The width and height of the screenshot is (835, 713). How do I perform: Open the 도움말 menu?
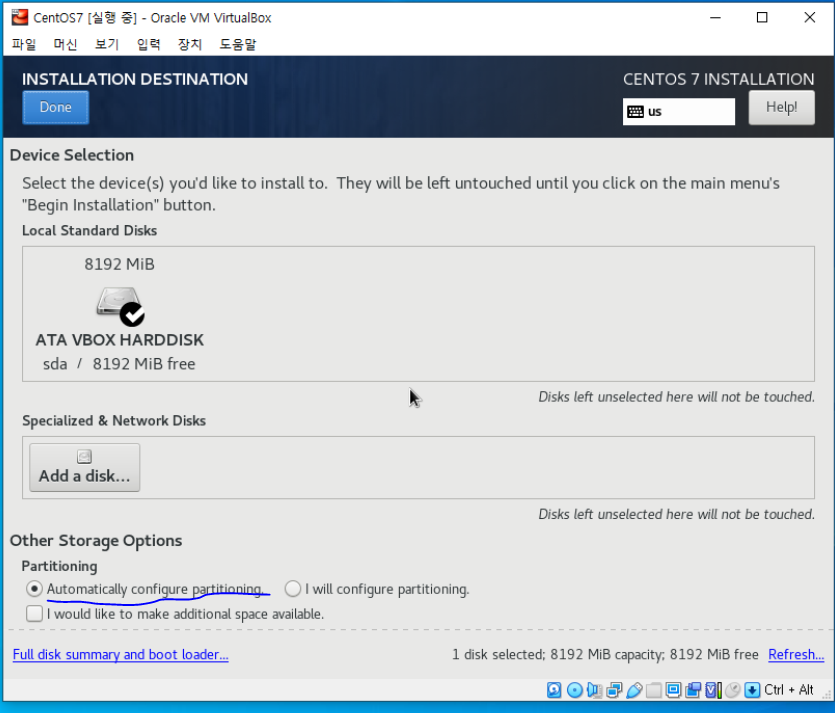click(238, 44)
